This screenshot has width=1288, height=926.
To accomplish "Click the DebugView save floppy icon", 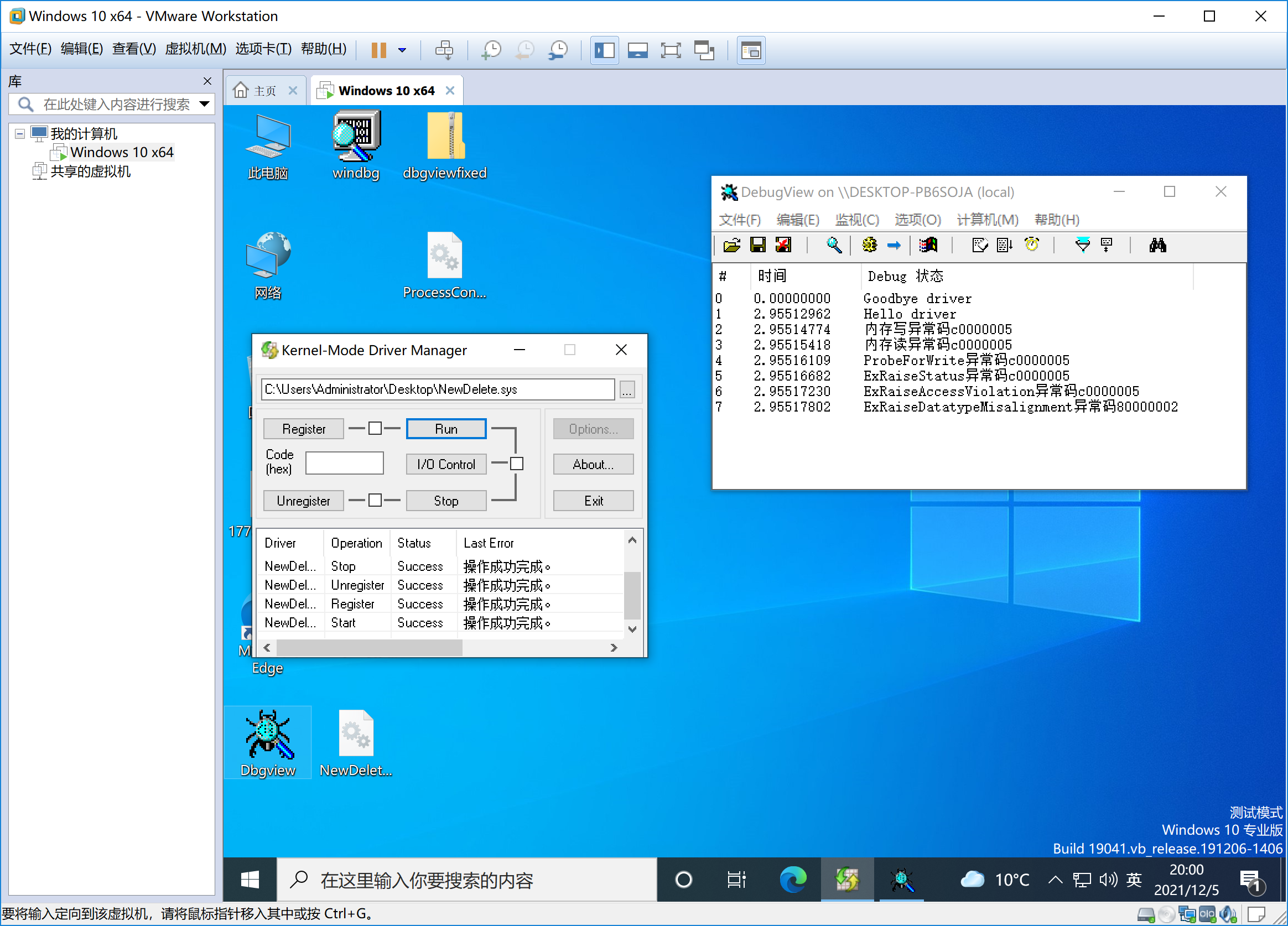I will [757, 244].
